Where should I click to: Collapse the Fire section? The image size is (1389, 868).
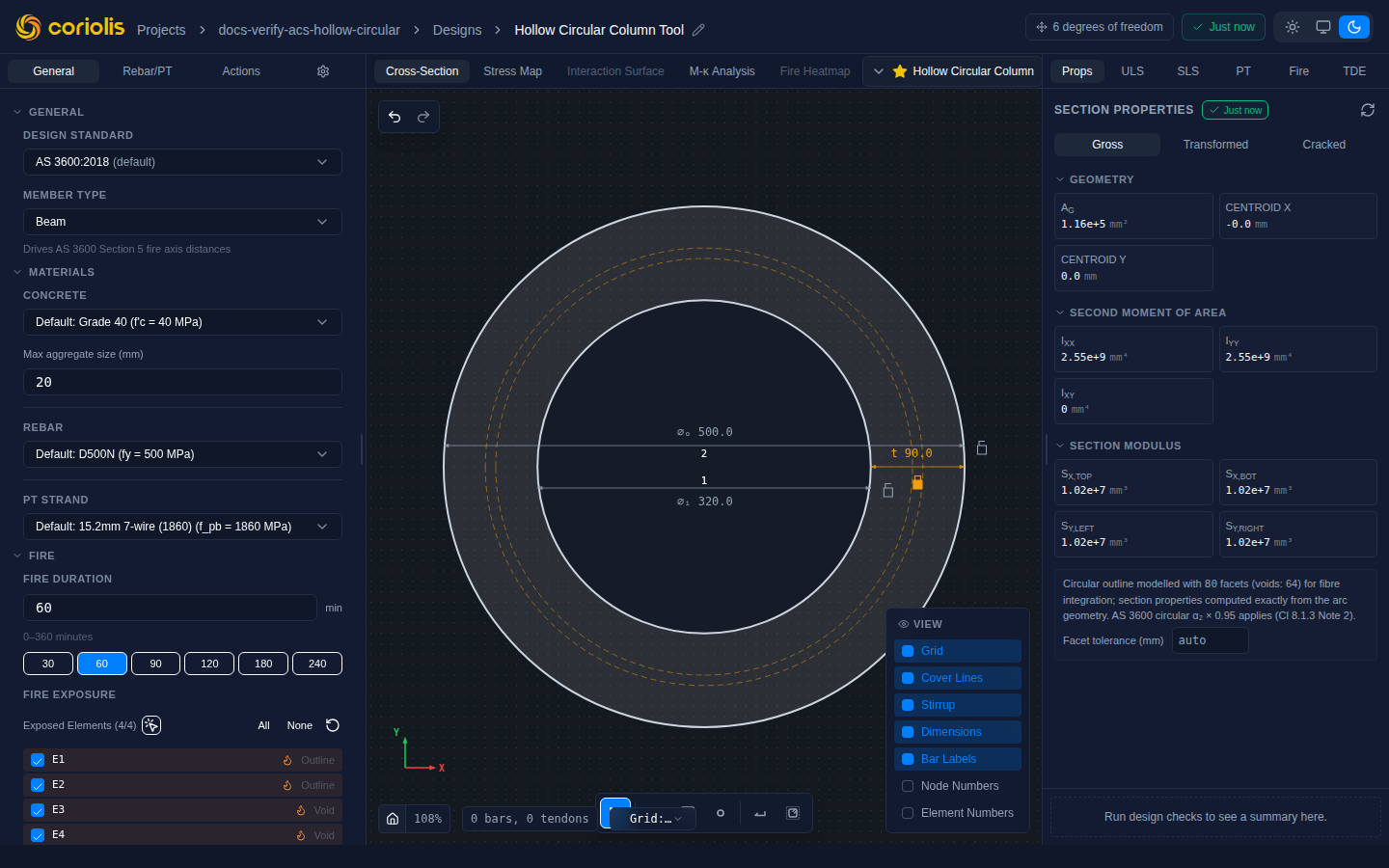click(34, 556)
